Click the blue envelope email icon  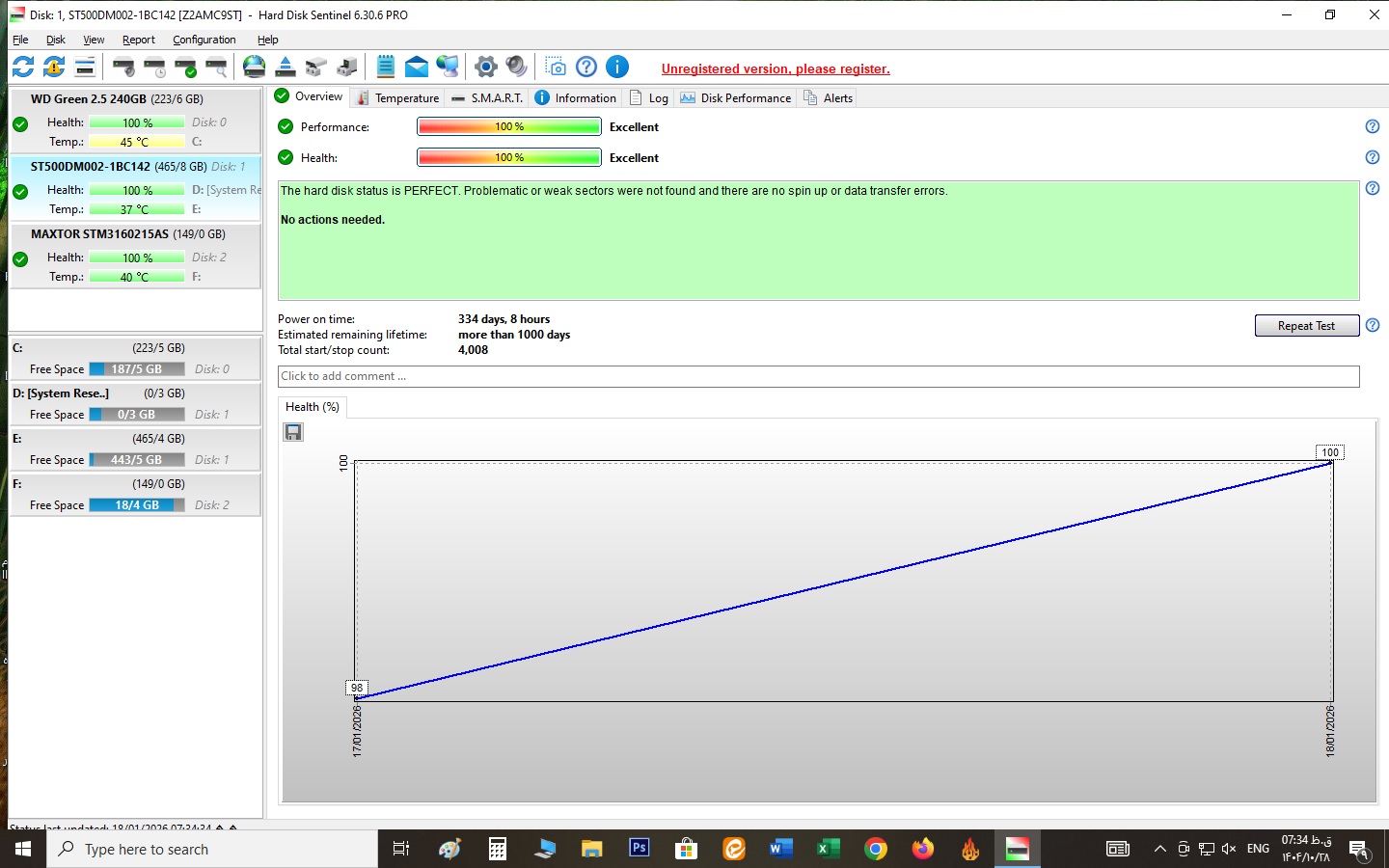[417, 67]
